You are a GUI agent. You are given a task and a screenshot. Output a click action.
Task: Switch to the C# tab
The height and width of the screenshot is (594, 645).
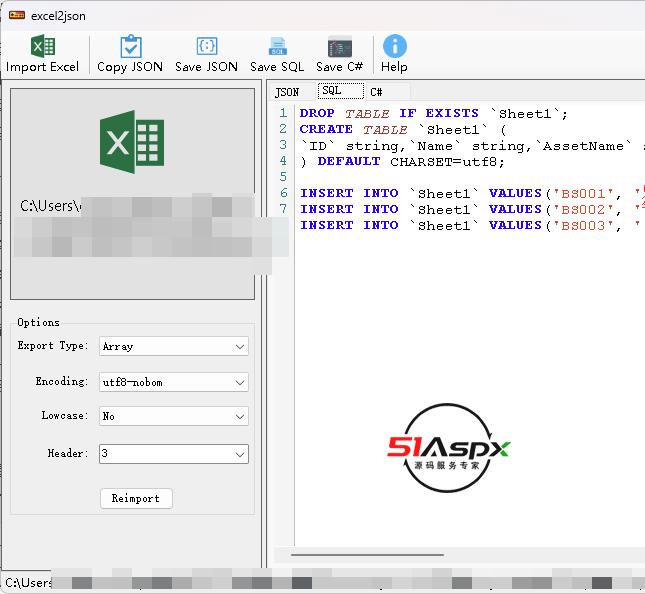click(376, 92)
